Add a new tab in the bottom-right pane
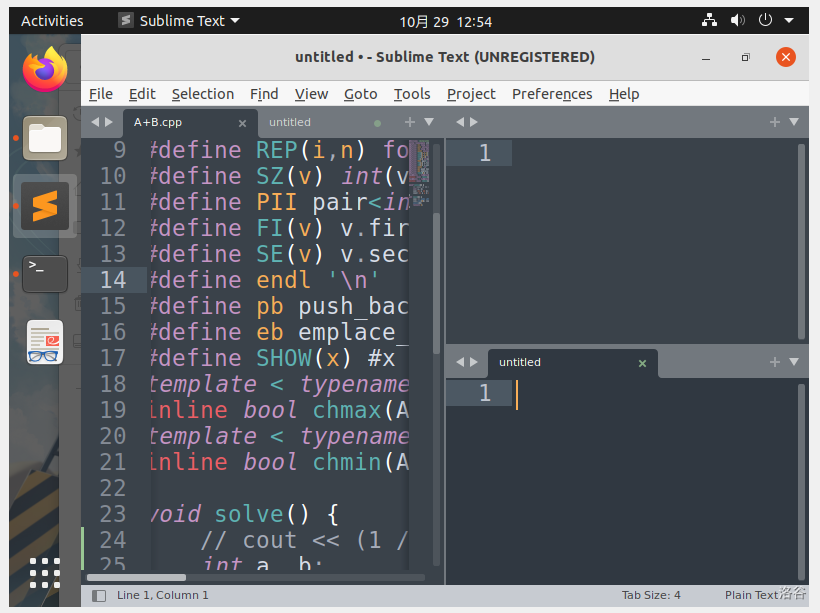Viewport: 820px width, 613px height. point(774,362)
